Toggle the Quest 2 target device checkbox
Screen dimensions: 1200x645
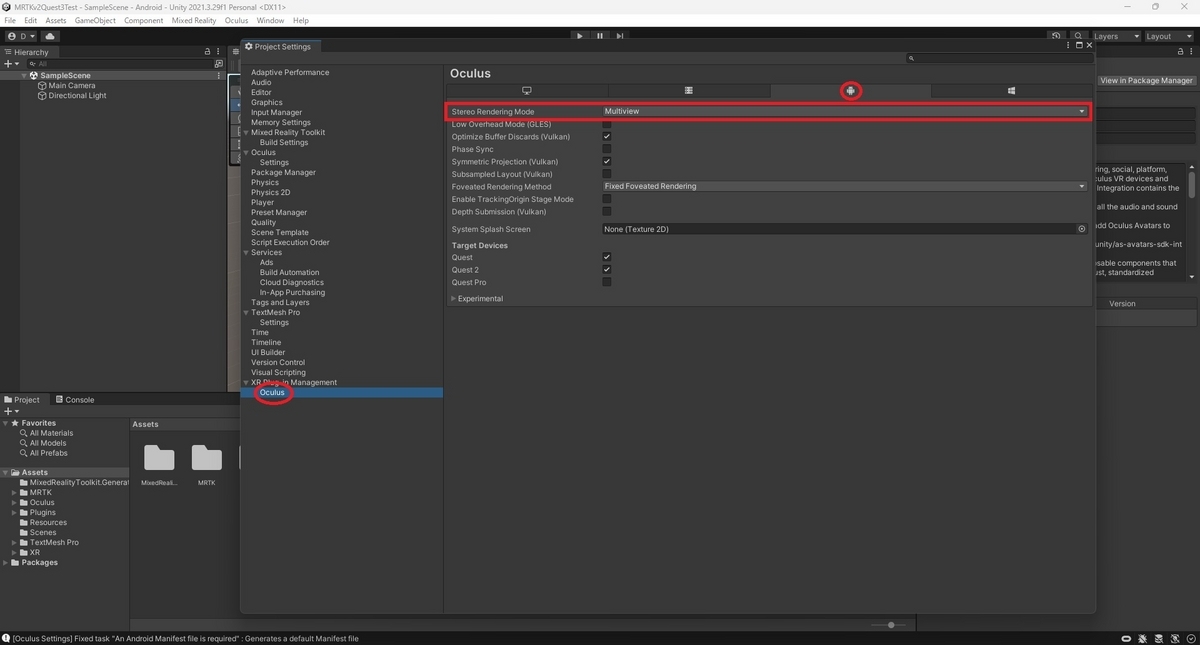(606, 269)
